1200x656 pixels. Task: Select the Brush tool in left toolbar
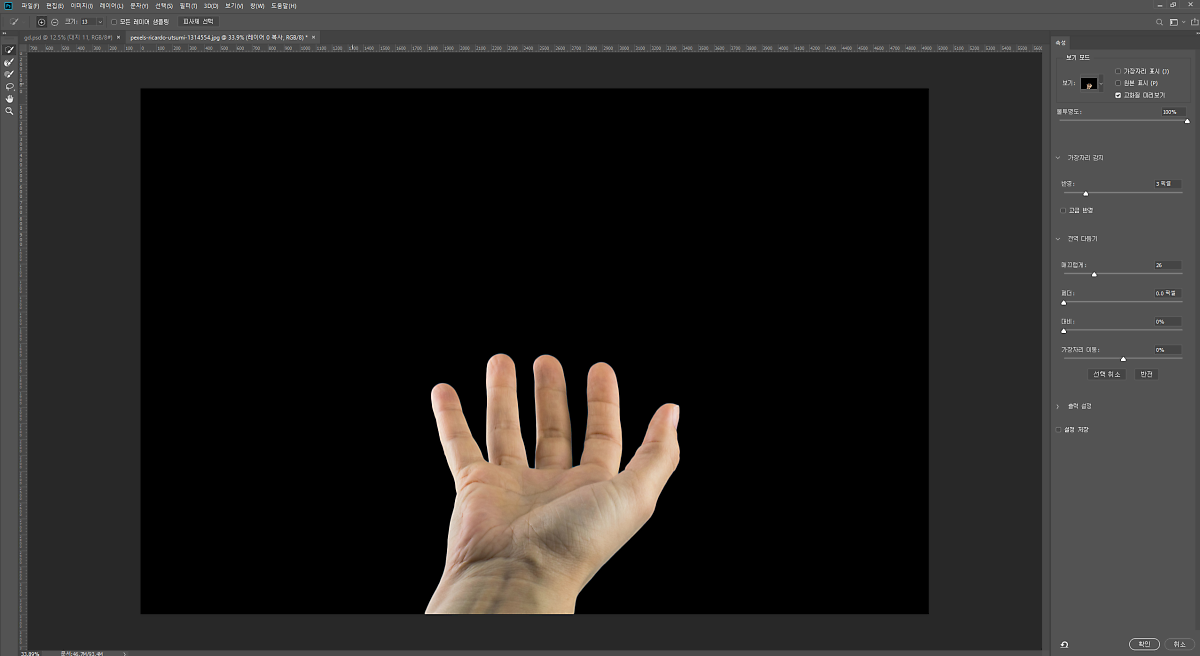(x=10, y=74)
